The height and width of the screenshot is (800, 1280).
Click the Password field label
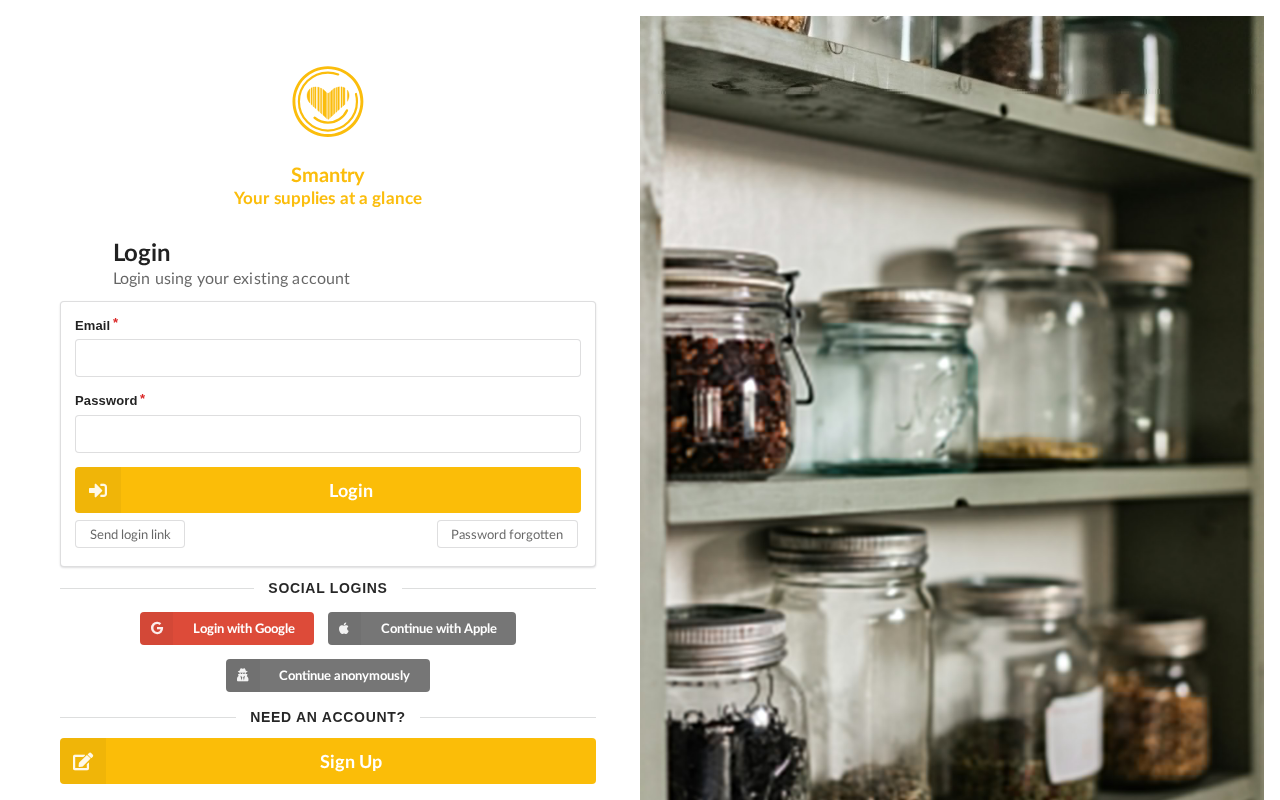coord(106,400)
